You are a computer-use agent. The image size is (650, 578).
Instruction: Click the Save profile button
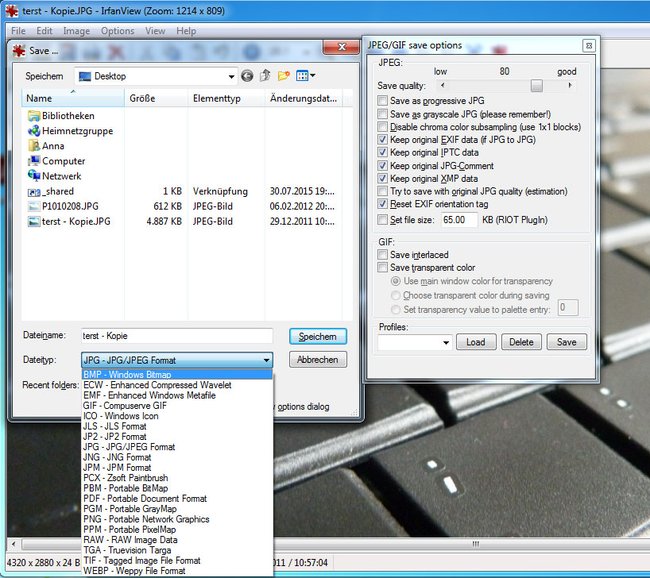click(x=567, y=342)
